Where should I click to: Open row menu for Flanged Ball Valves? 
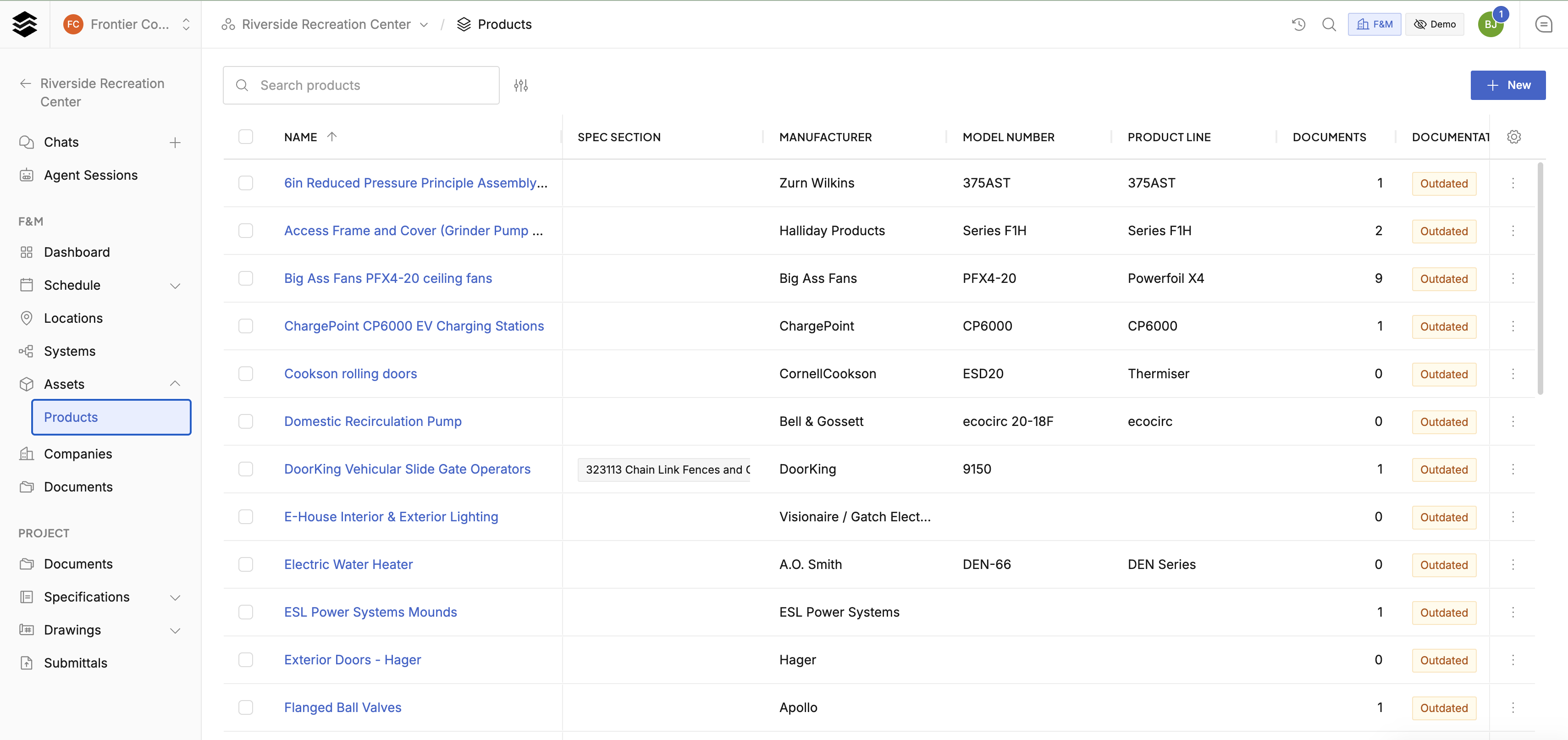pos(1513,708)
